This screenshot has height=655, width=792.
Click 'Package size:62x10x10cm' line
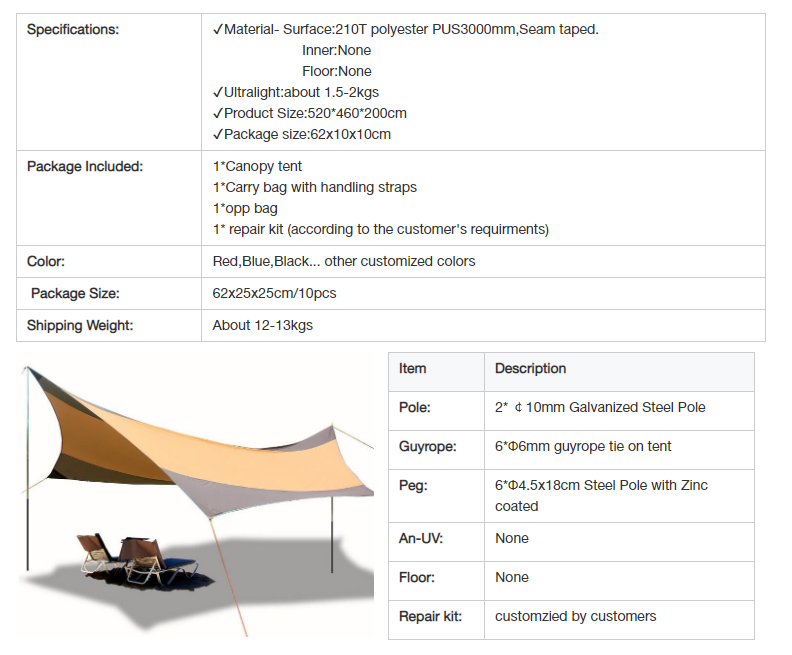click(x=302, y=134)
